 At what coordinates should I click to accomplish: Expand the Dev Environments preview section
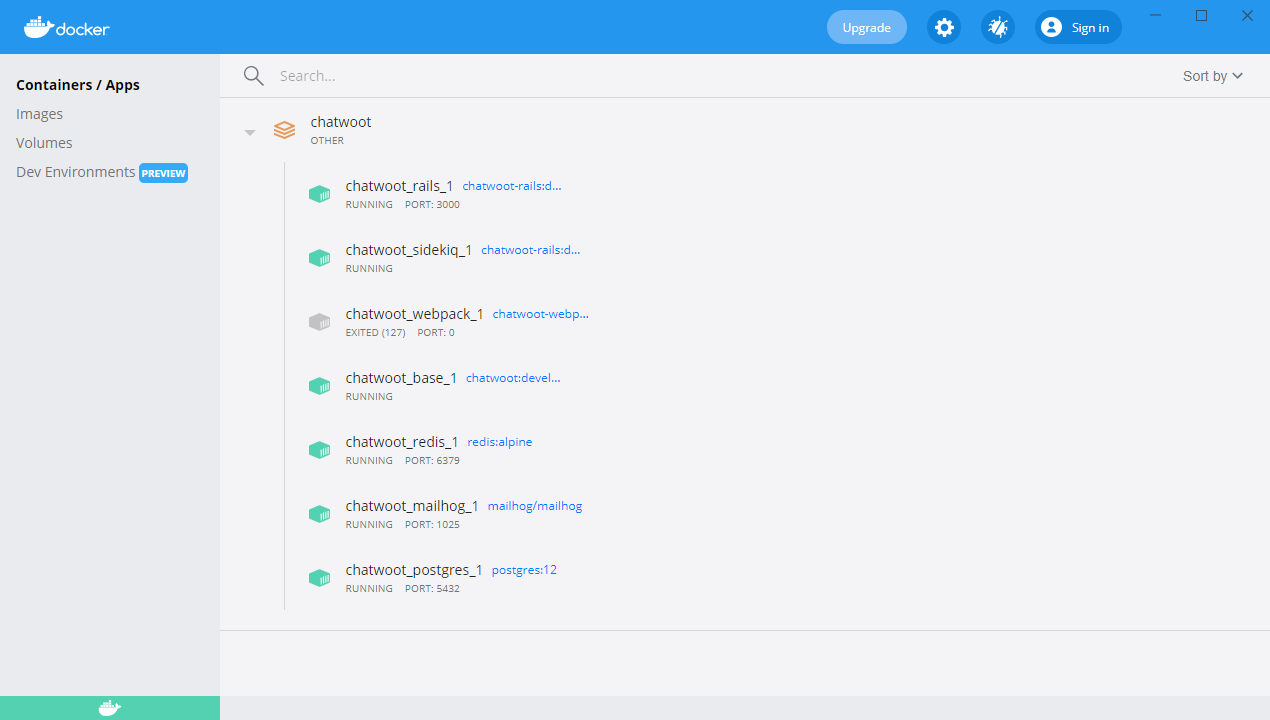pos(75,171)
